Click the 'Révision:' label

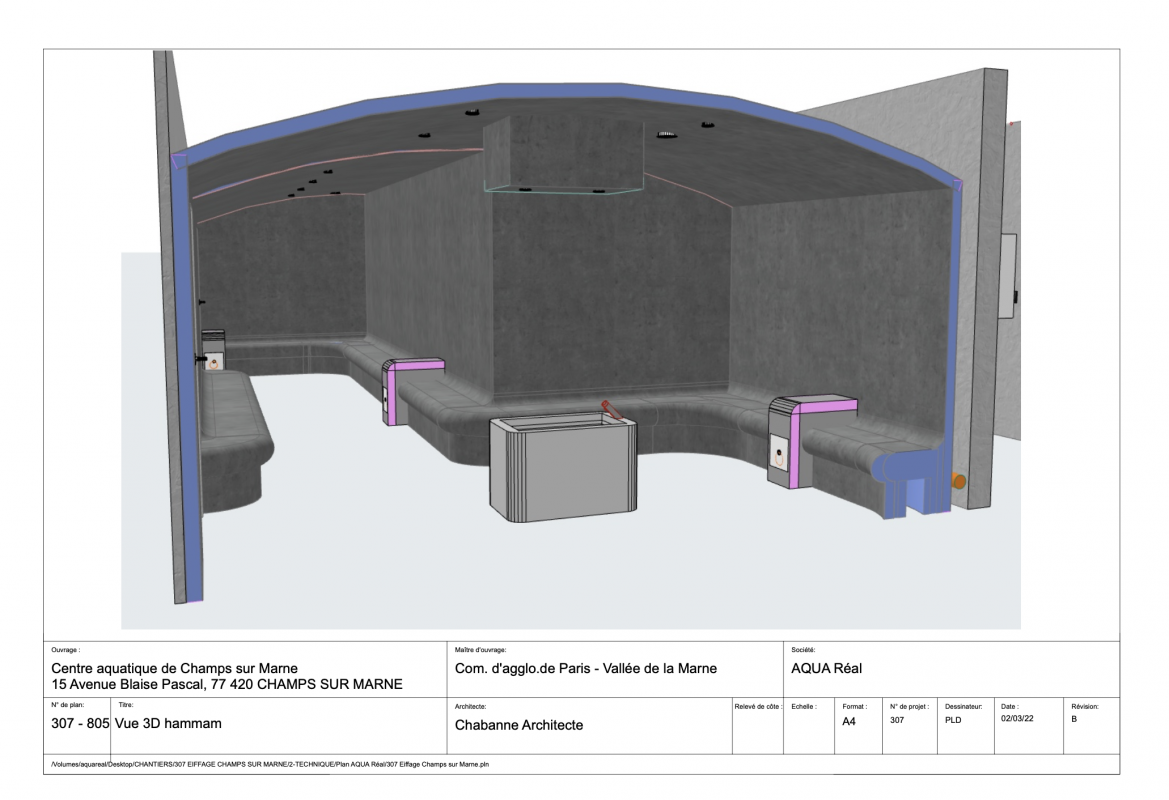(x=1085, y=706)
